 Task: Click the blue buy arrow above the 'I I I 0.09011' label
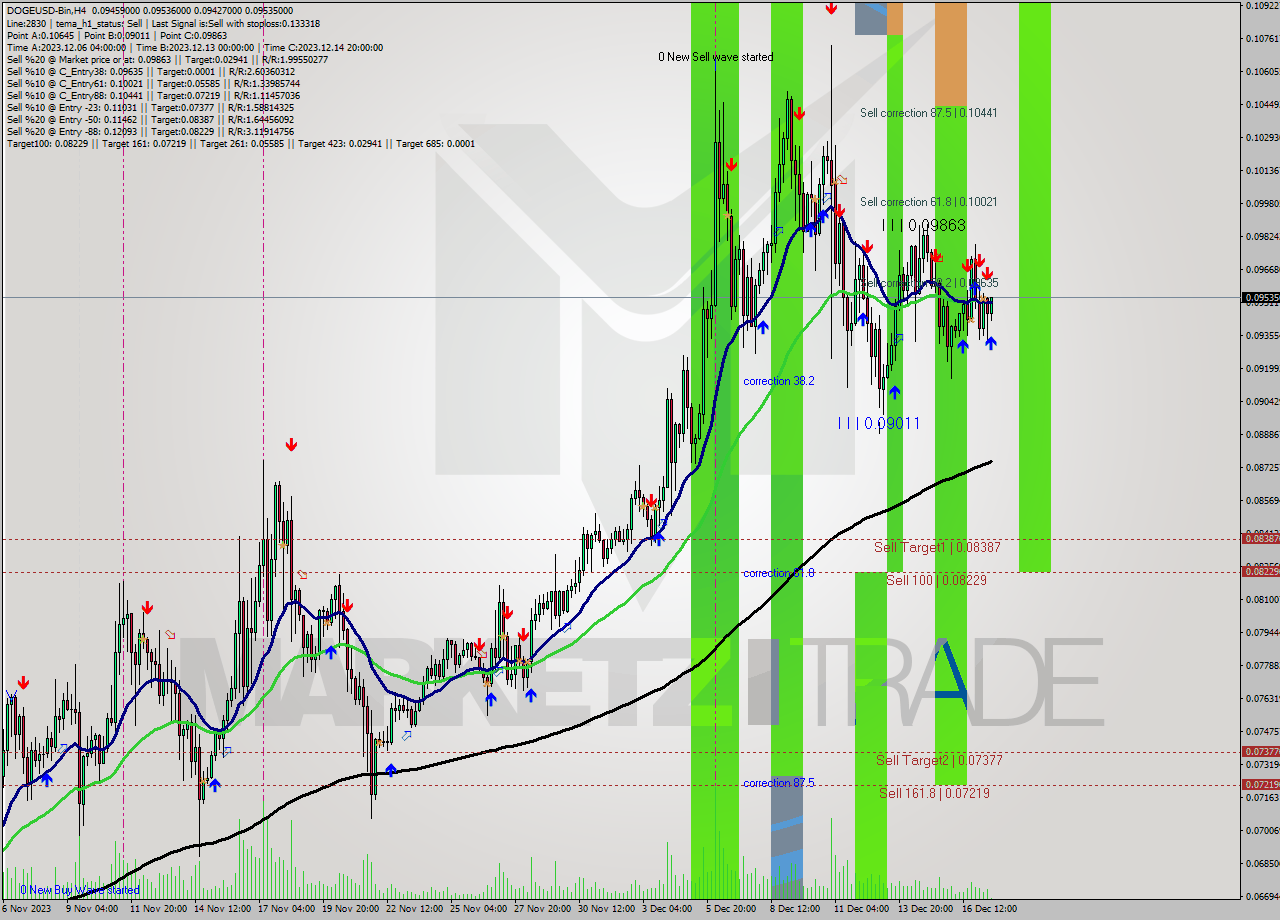(x=894, y=392)
